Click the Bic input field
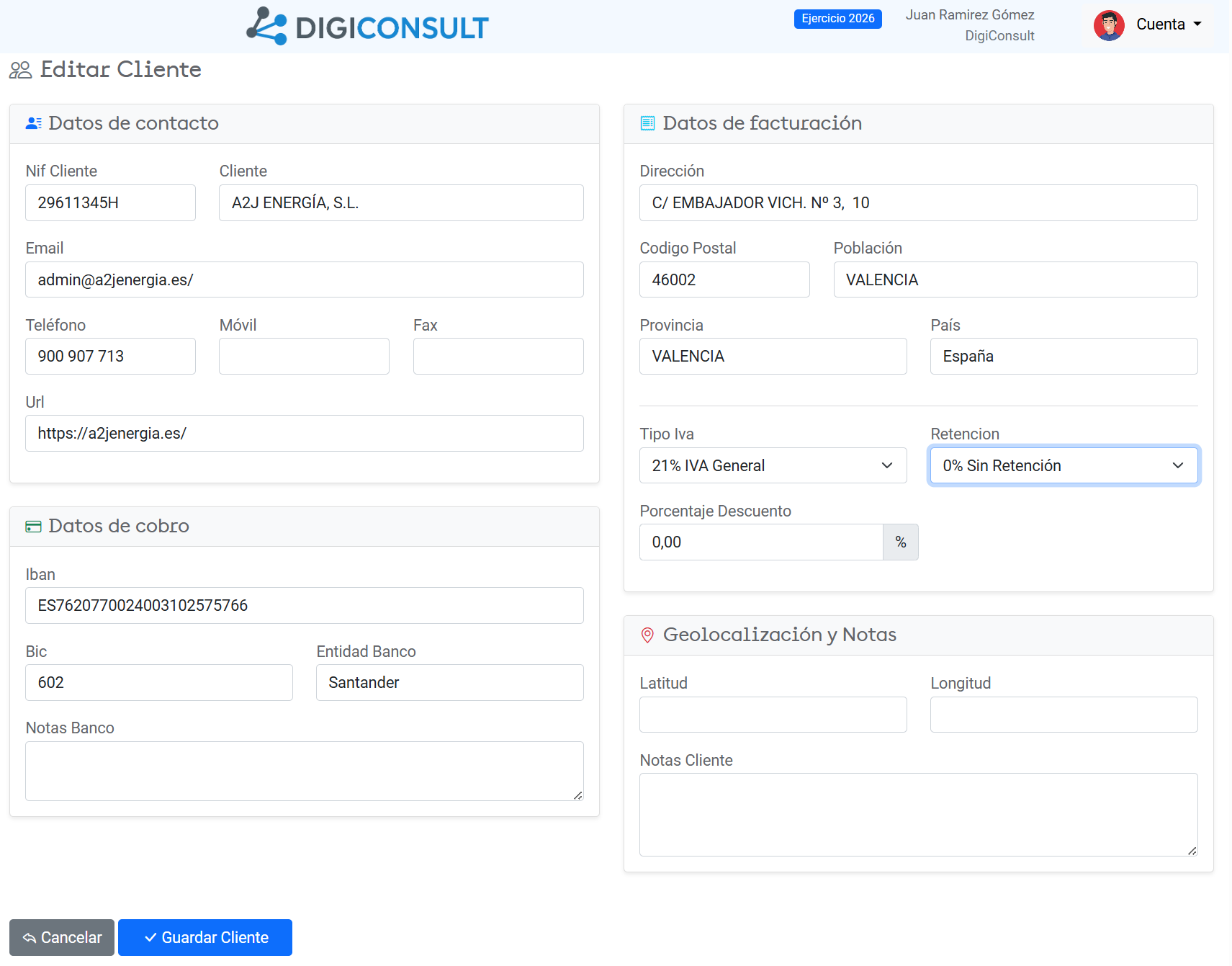The image size is (1232, 966). [159, 683]
